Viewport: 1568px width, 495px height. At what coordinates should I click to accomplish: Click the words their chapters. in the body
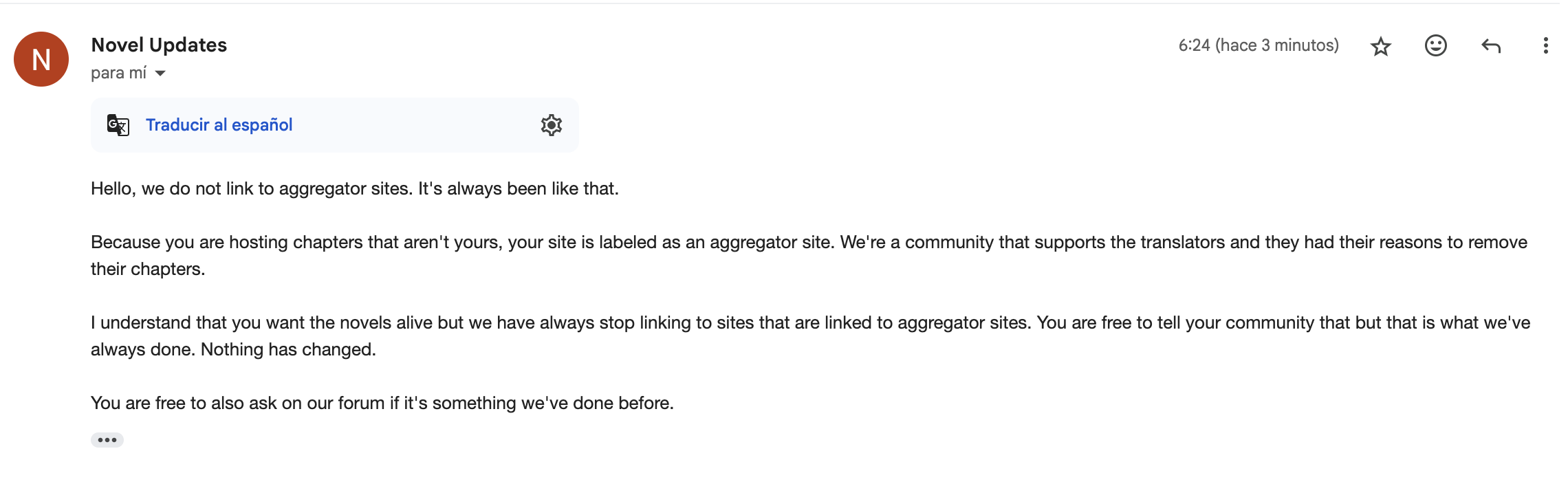[148, 269]
